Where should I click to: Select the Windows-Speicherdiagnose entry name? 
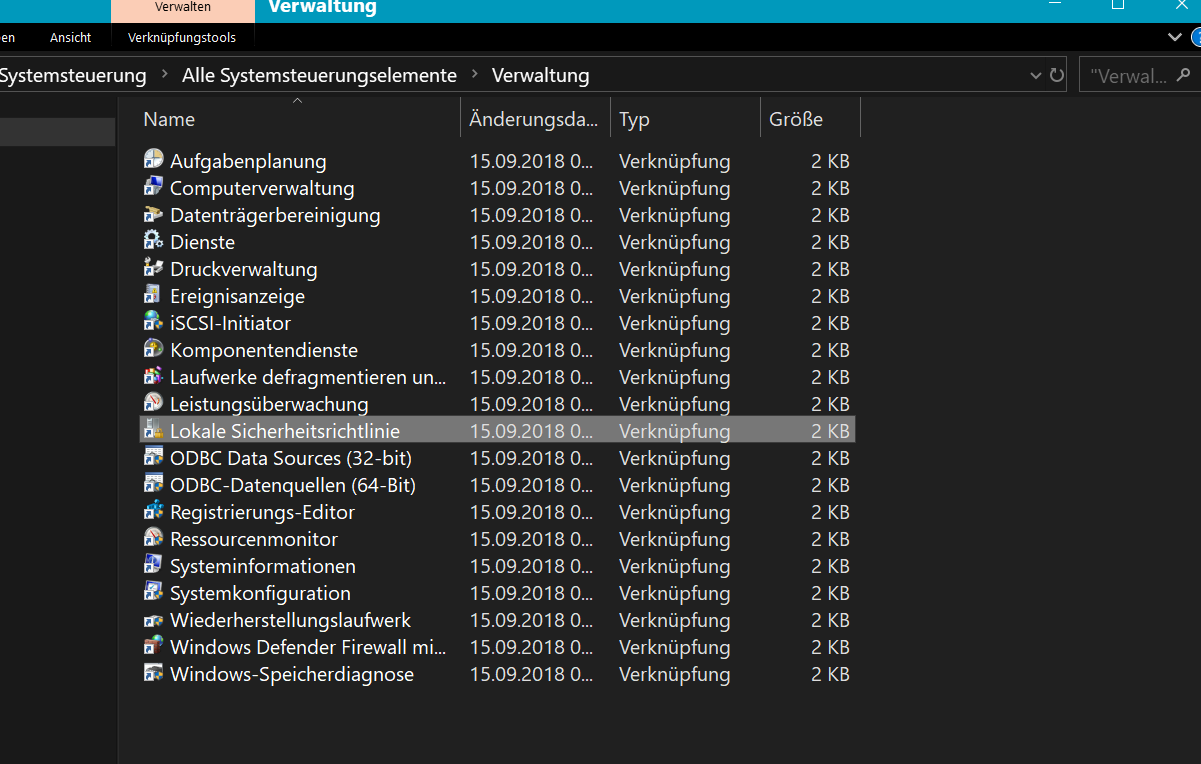[x=292, y=674]
